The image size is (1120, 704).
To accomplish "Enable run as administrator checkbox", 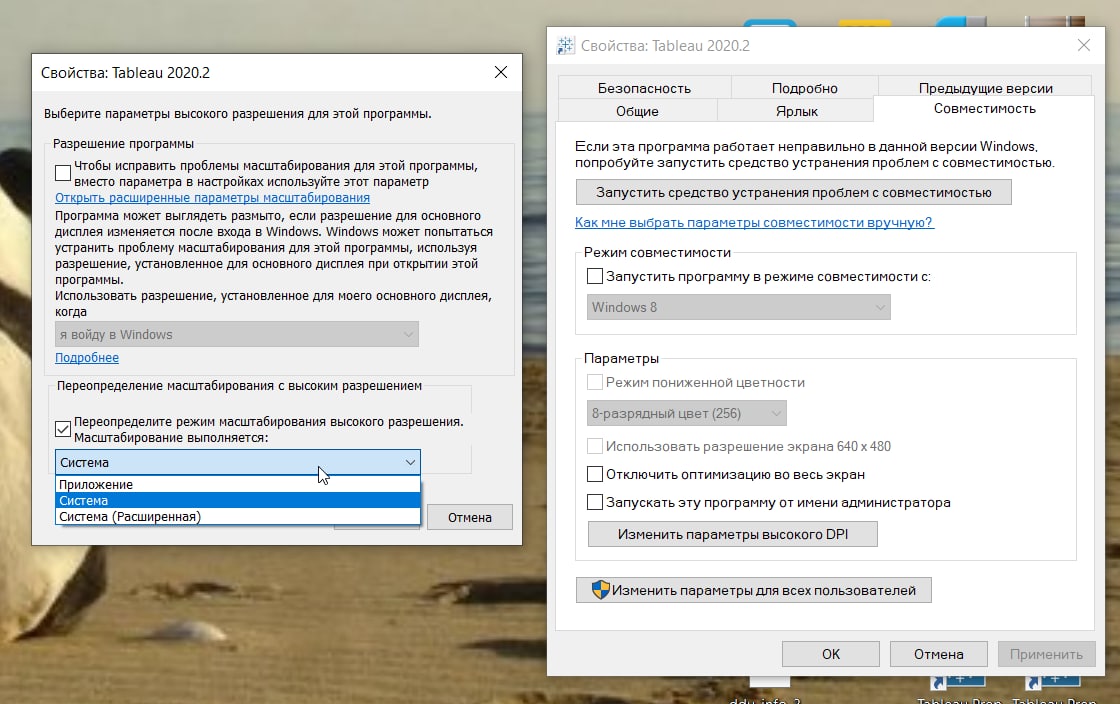I will click(594, 502).
